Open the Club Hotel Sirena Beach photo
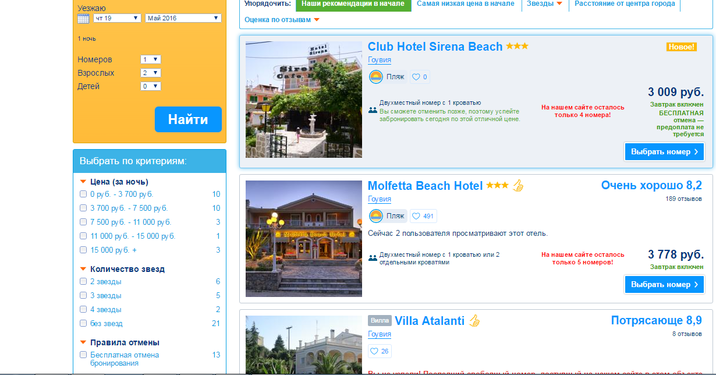The image size is (716, 375). tap(304, 100)
